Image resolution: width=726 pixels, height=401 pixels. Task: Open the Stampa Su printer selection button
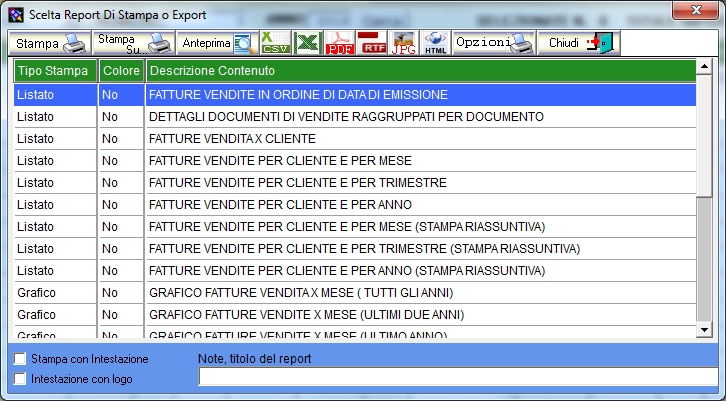click(133, 43)
